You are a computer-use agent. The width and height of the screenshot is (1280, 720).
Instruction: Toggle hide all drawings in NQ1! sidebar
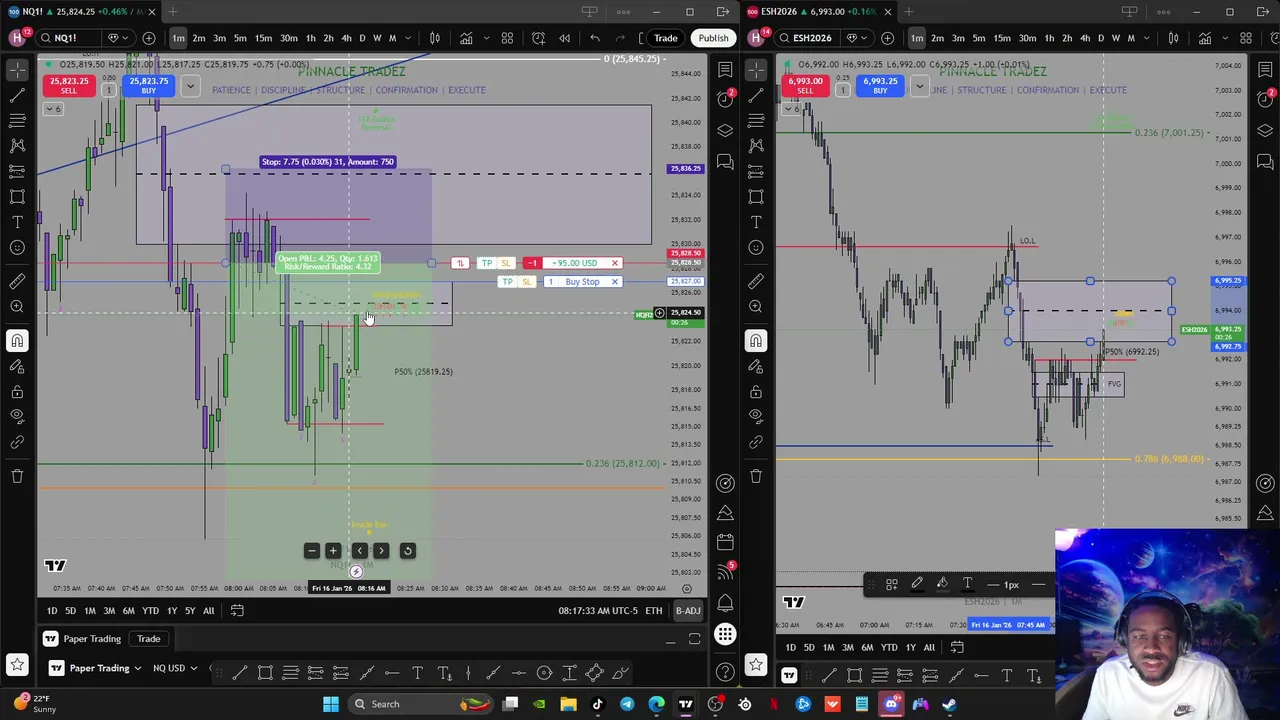tap(17, 417)
